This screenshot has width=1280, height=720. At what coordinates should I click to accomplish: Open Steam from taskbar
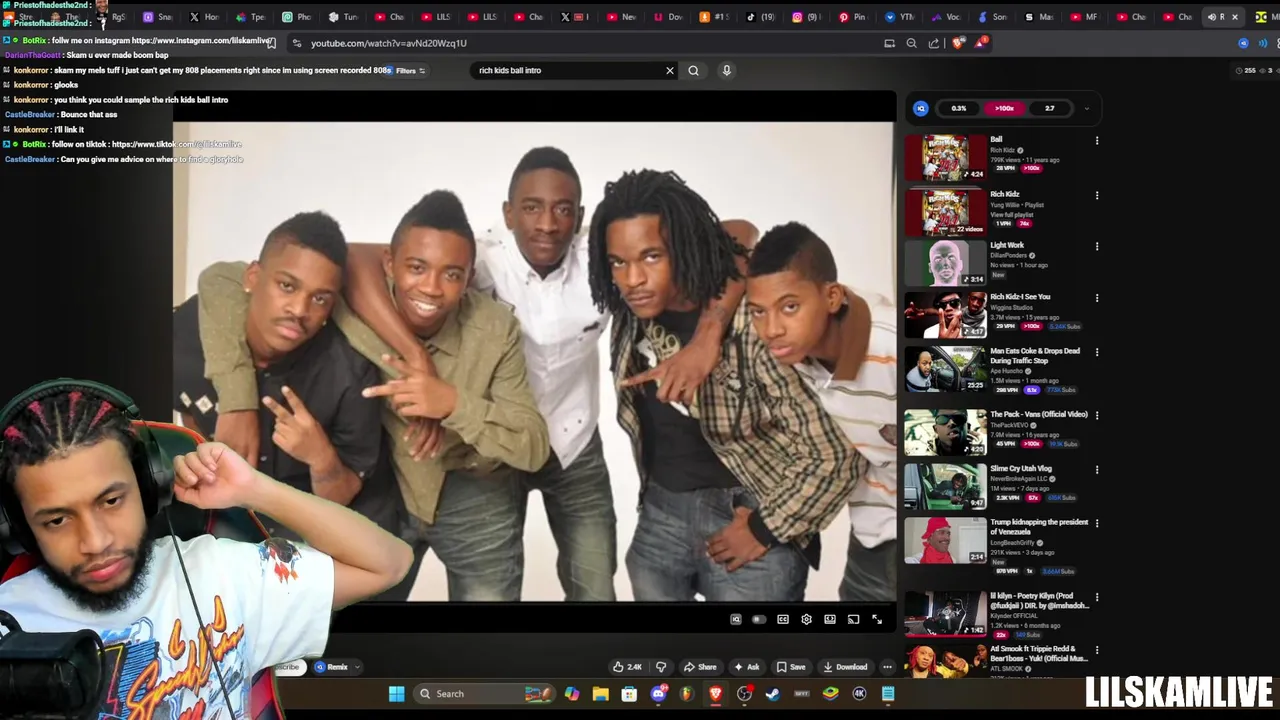pyautogui.click(x=773, y=693)
